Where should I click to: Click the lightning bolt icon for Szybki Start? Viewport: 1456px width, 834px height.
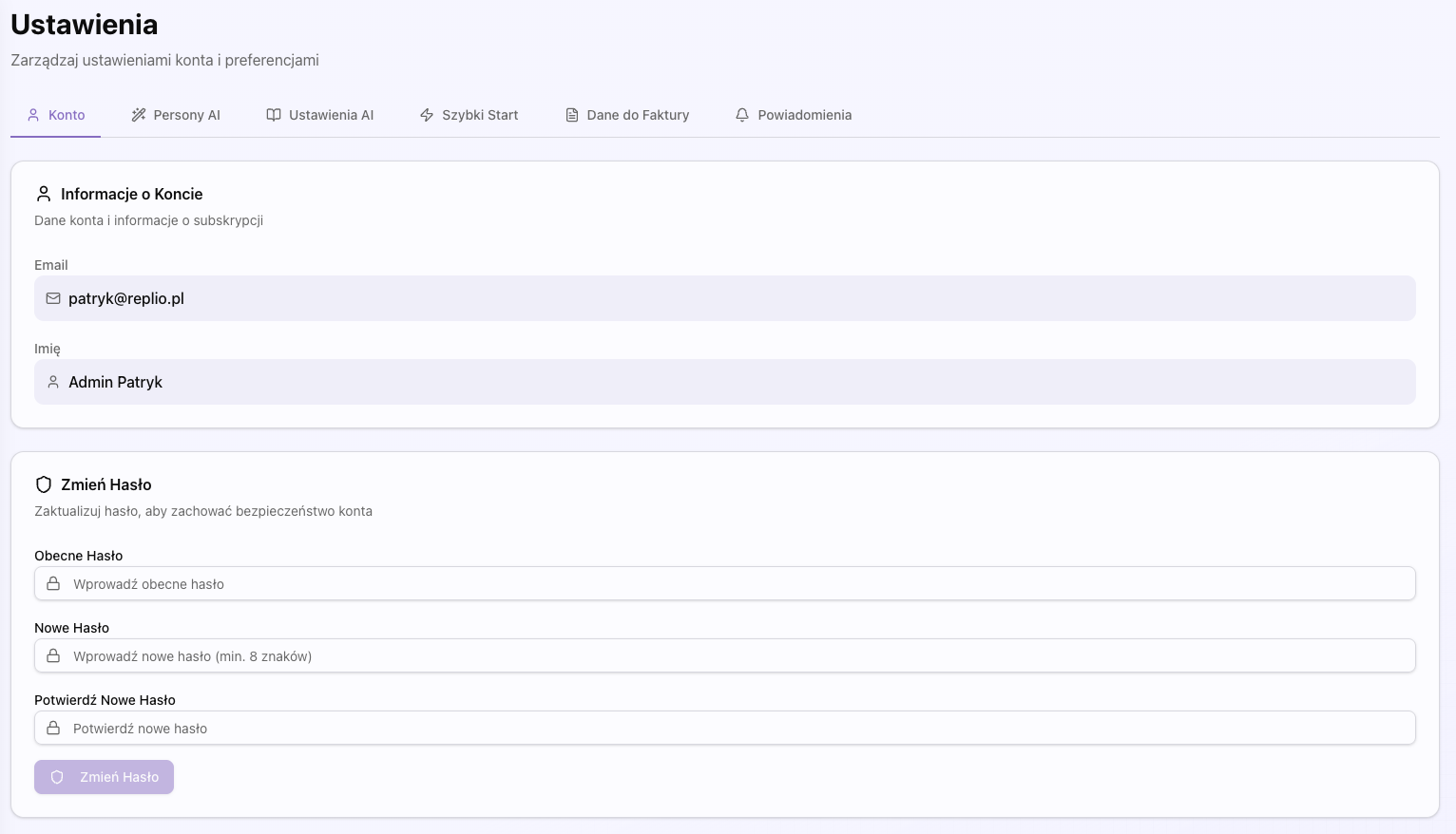coord(427,115)
